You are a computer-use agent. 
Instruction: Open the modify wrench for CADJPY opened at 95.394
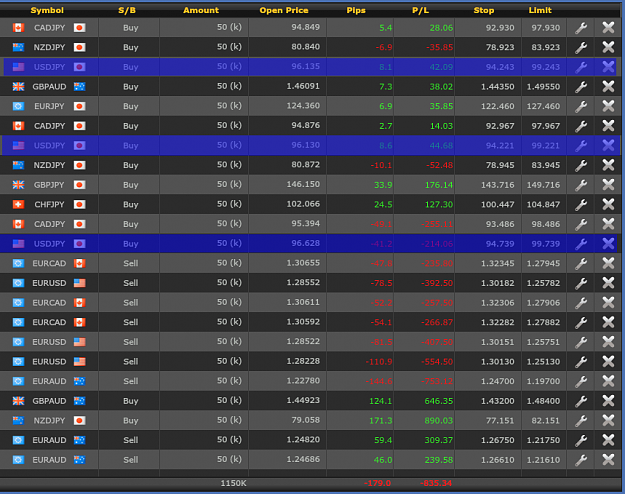click(581, 224)
